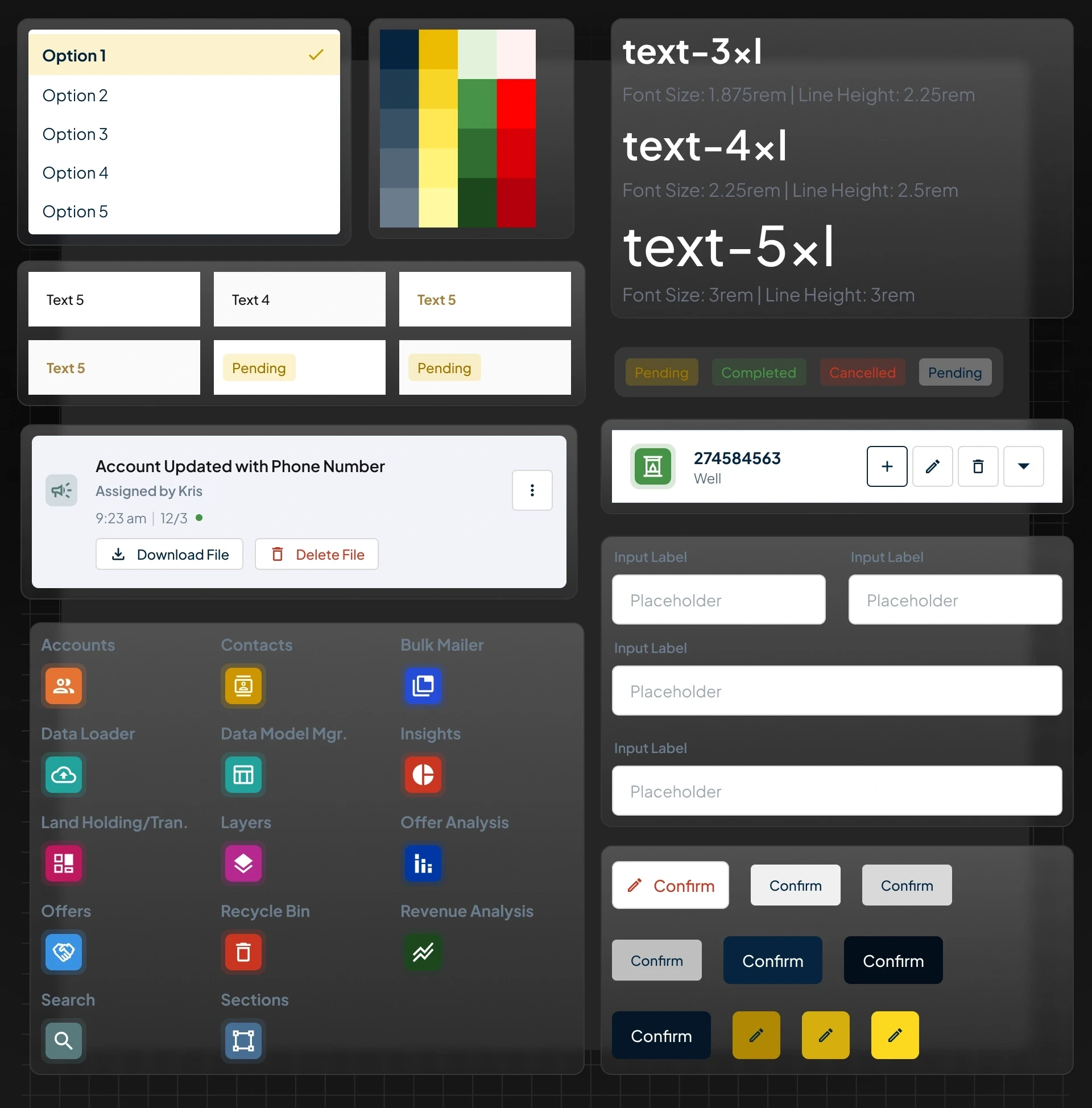Click the Placeholder input field wide
1092x1108 pixels.
pyautogui.click(x=838, y=690)
